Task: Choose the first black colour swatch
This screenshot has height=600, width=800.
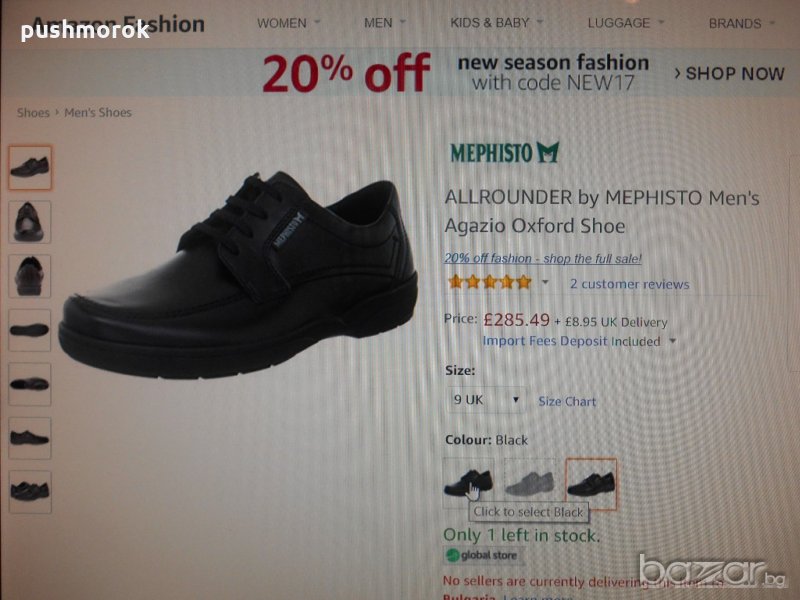Action: click(468, 483)
